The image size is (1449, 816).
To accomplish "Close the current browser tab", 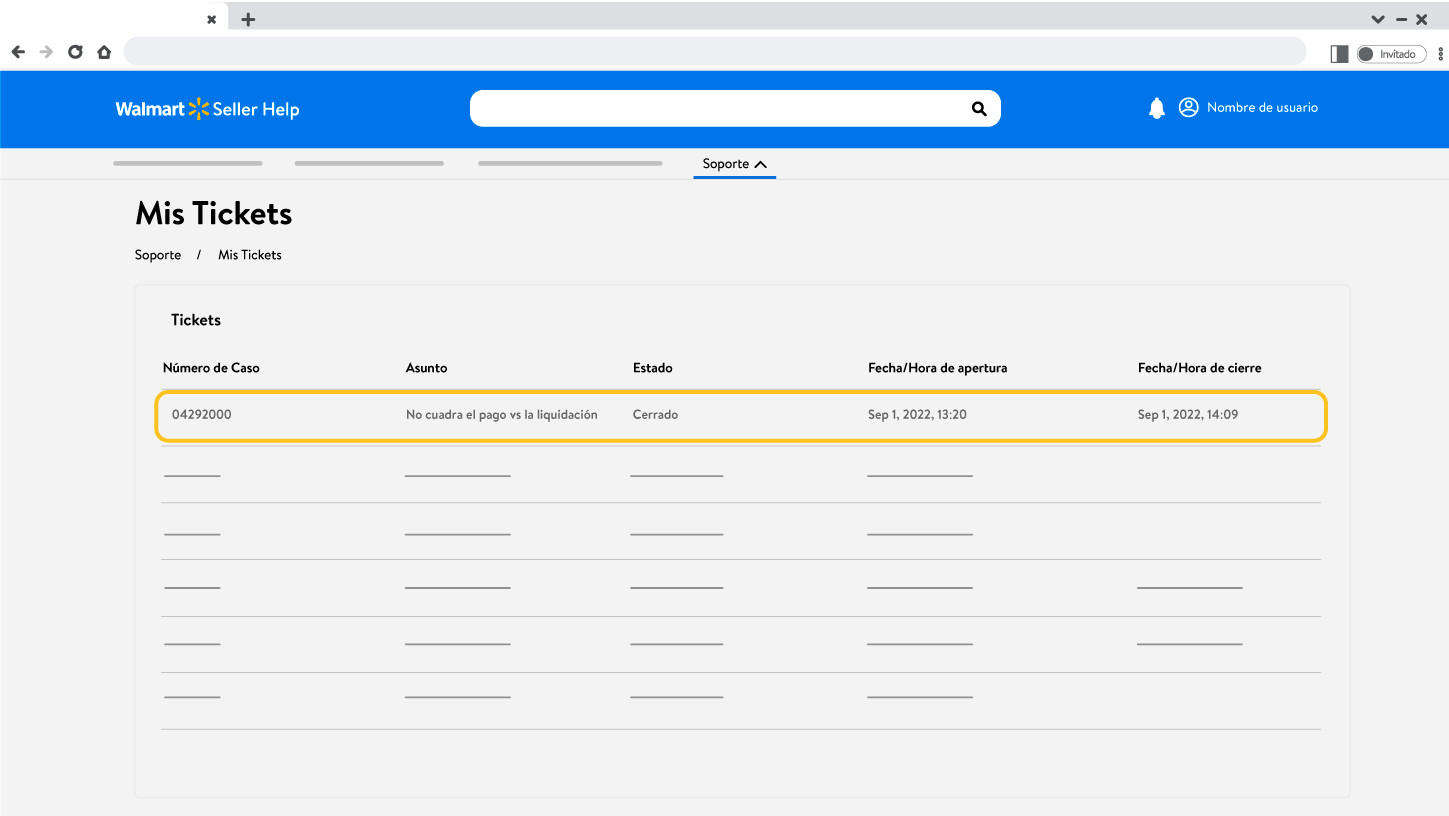I will 211,19.
